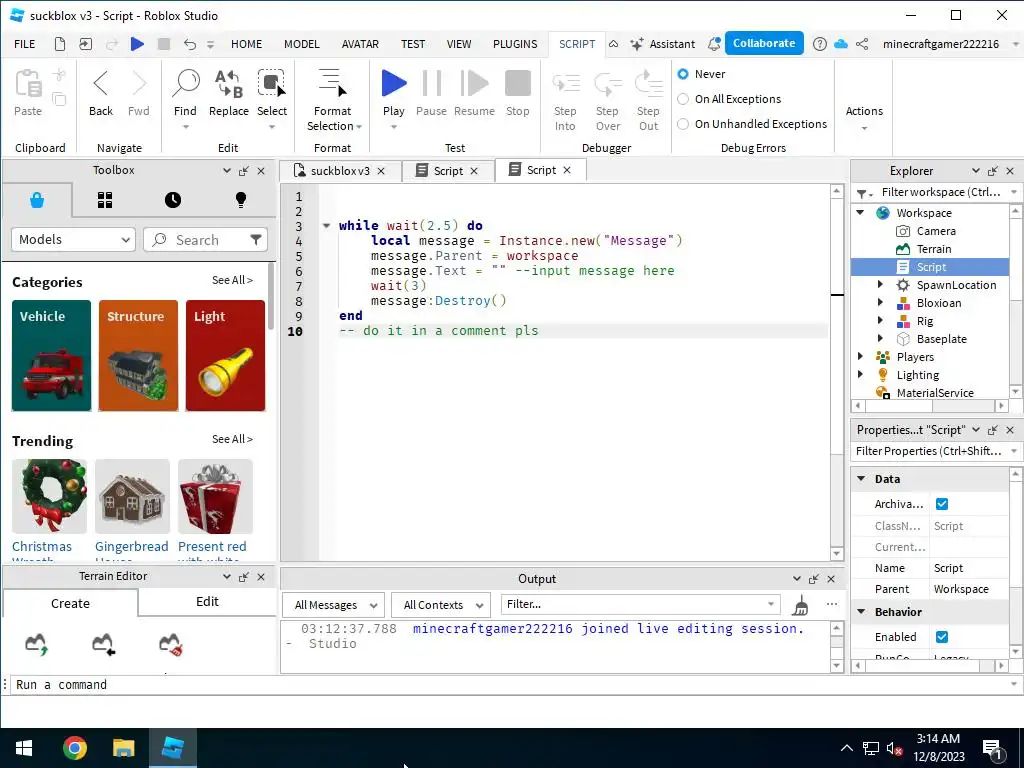Image resolution: width=1024 pixels, height=768 pixels.
Task: Open File Explorer from the taskbar
Action: [123, 748]
